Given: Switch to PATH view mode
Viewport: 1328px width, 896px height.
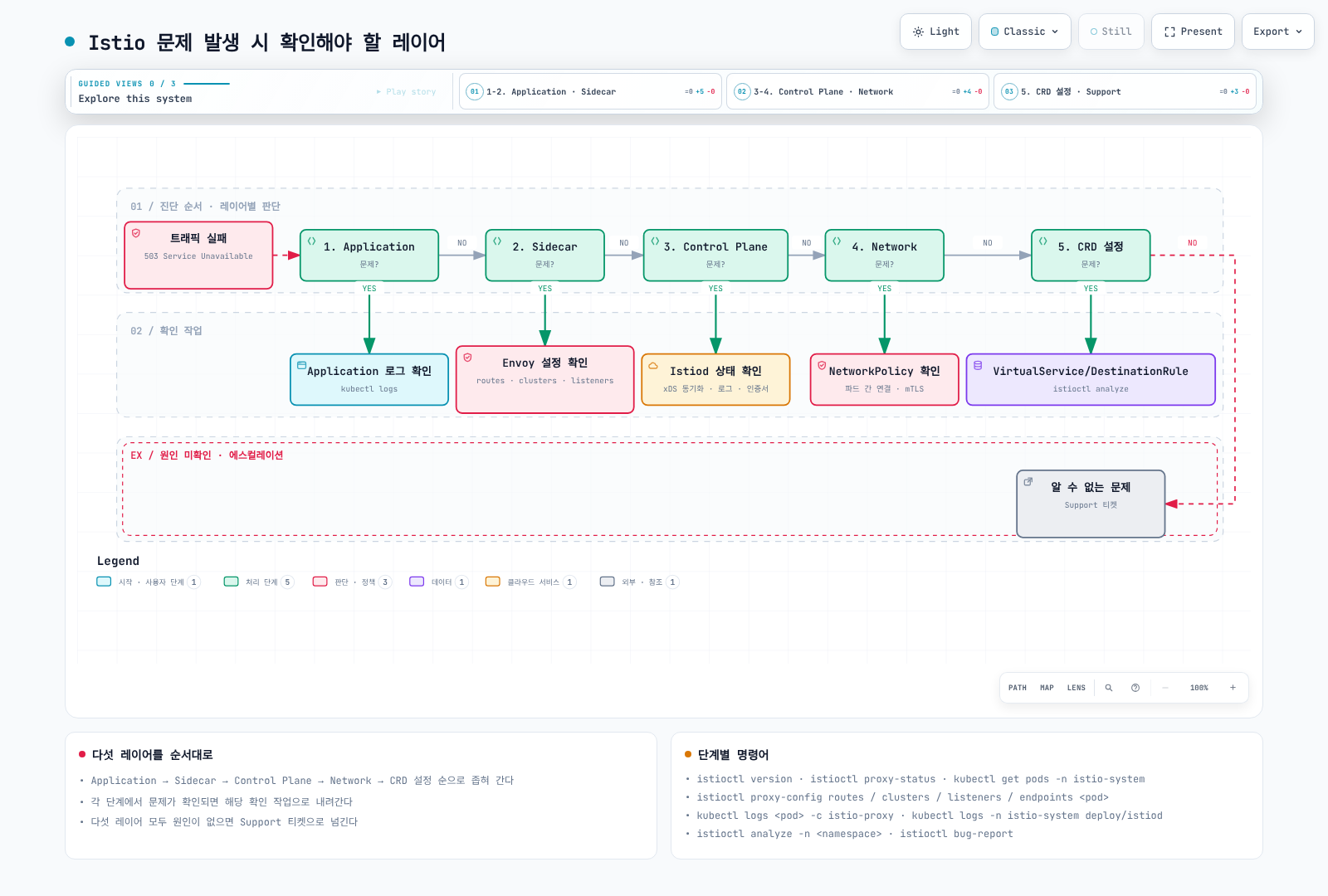Looking at the screenshot, I should pos(1018,688).
